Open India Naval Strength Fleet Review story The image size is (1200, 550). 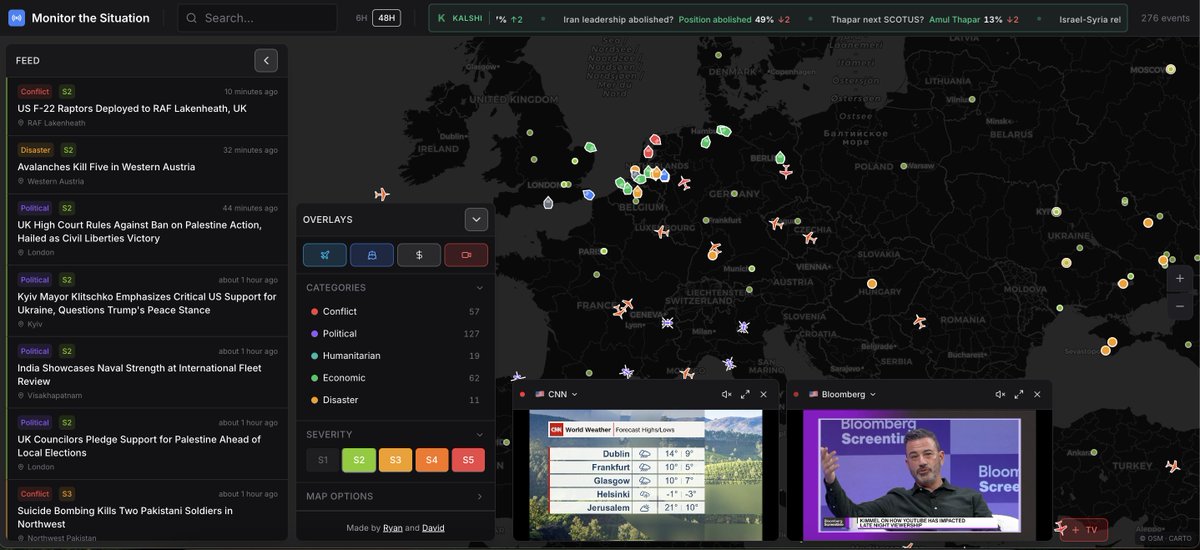click(x=147, y=374)
